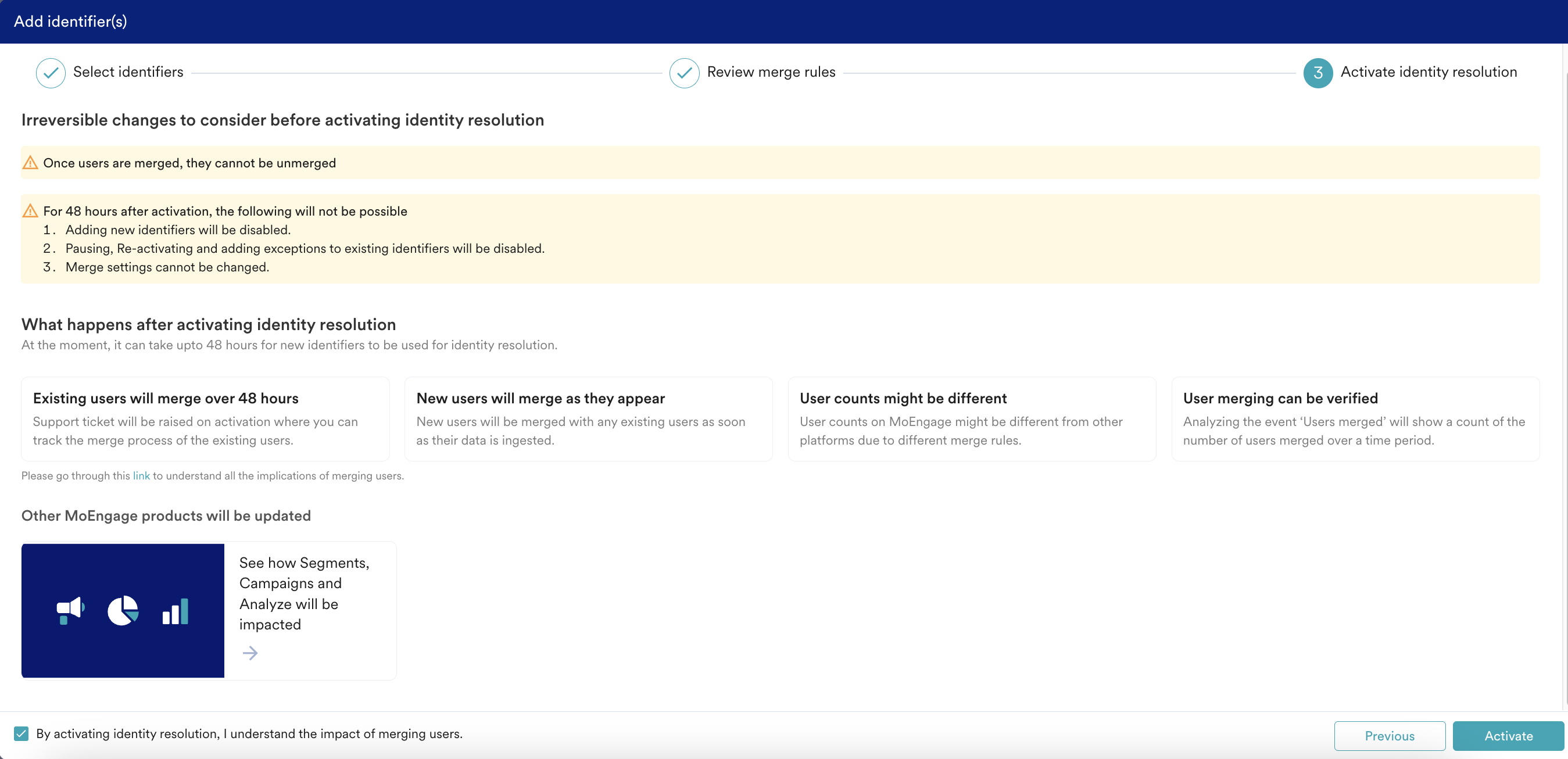
Task: Click warning icon beside '48 hours after activation'
Action: point(30,211)
